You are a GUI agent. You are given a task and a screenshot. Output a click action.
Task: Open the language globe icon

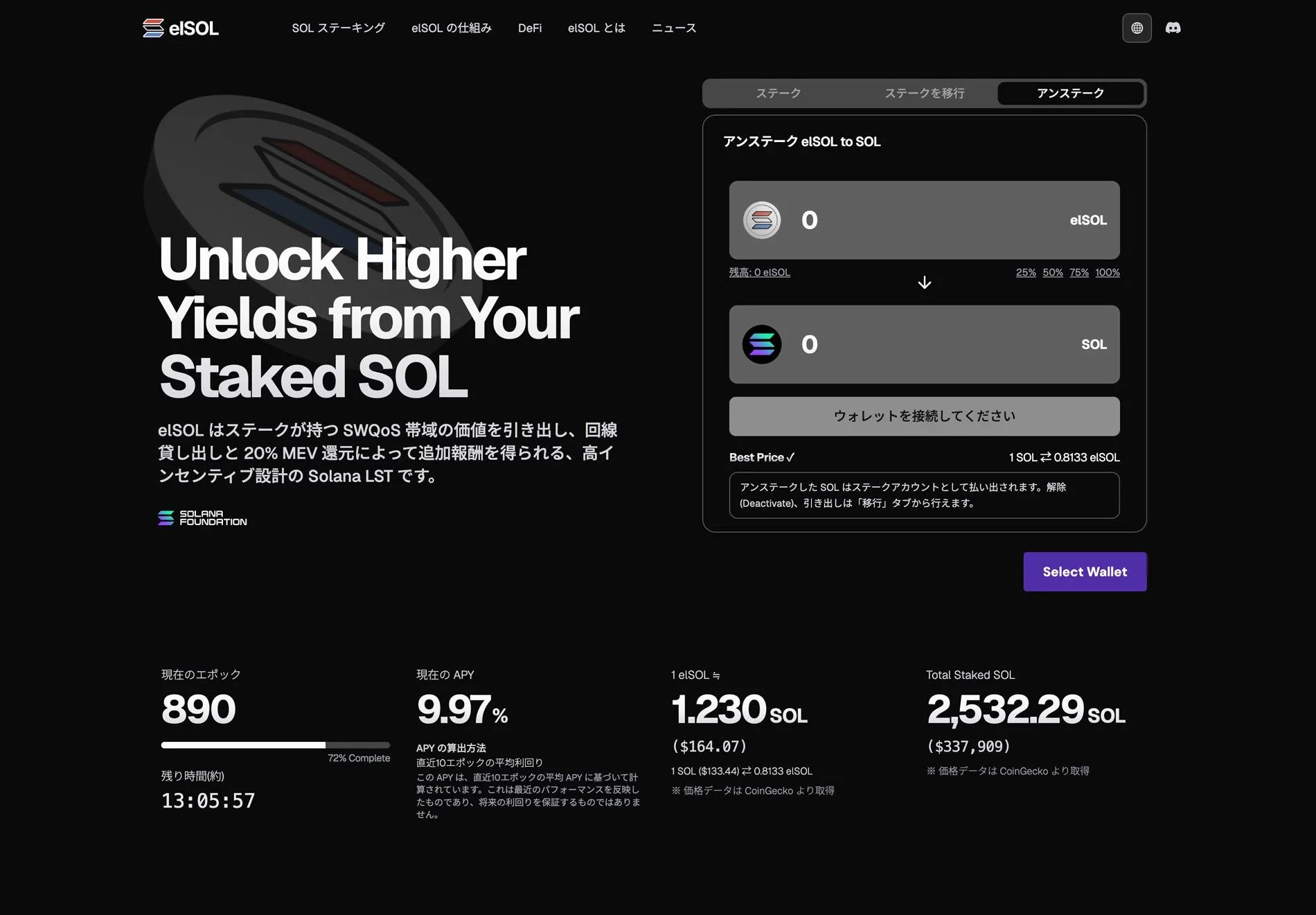click(x=1137, y=28)
